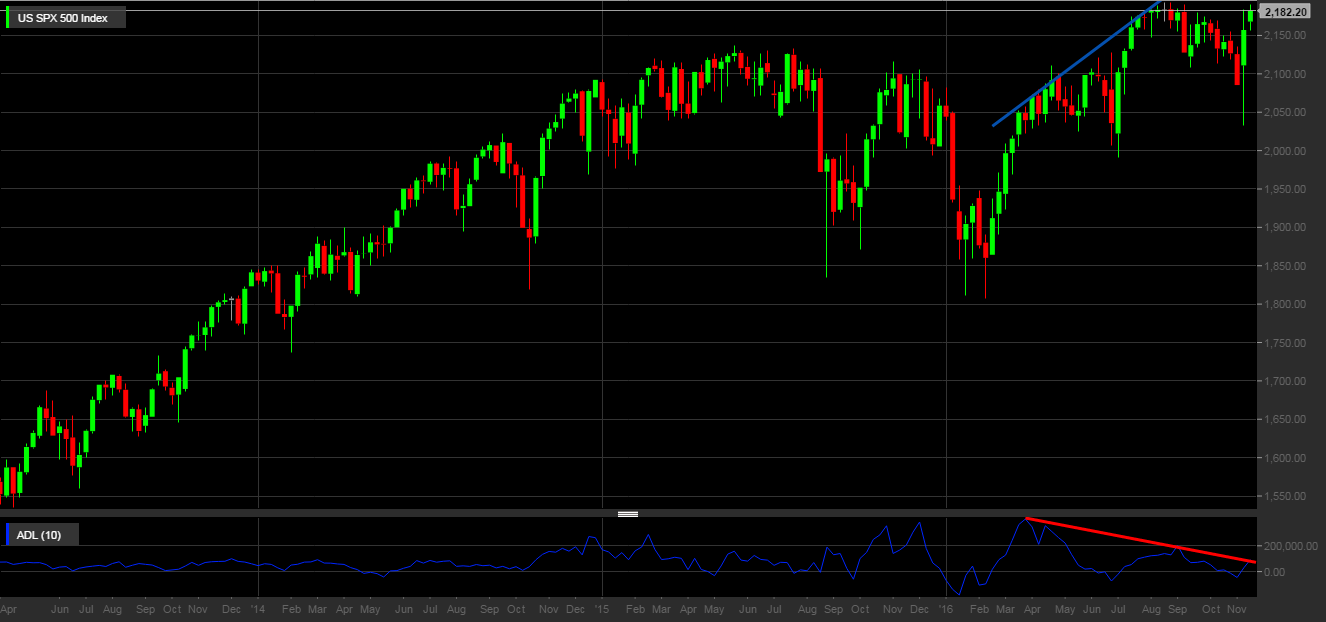Click the 1,550.00 price axis label
The width and height of the screenshot is (1326, 622).
1285,496
